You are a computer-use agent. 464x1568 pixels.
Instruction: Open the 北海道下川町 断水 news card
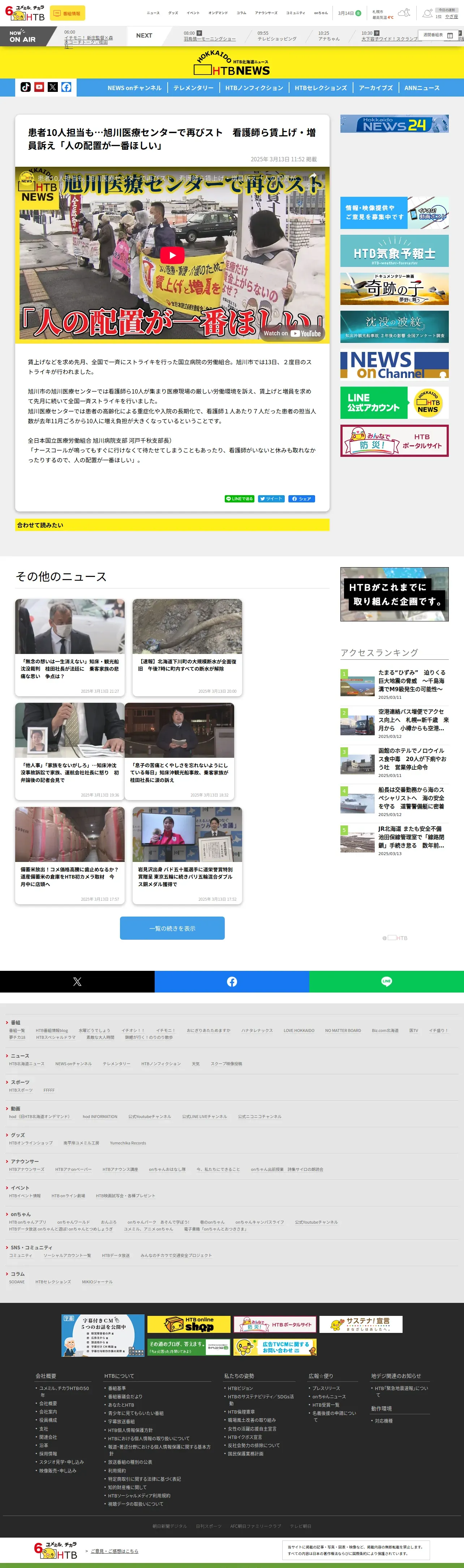[x=187, y=647]
